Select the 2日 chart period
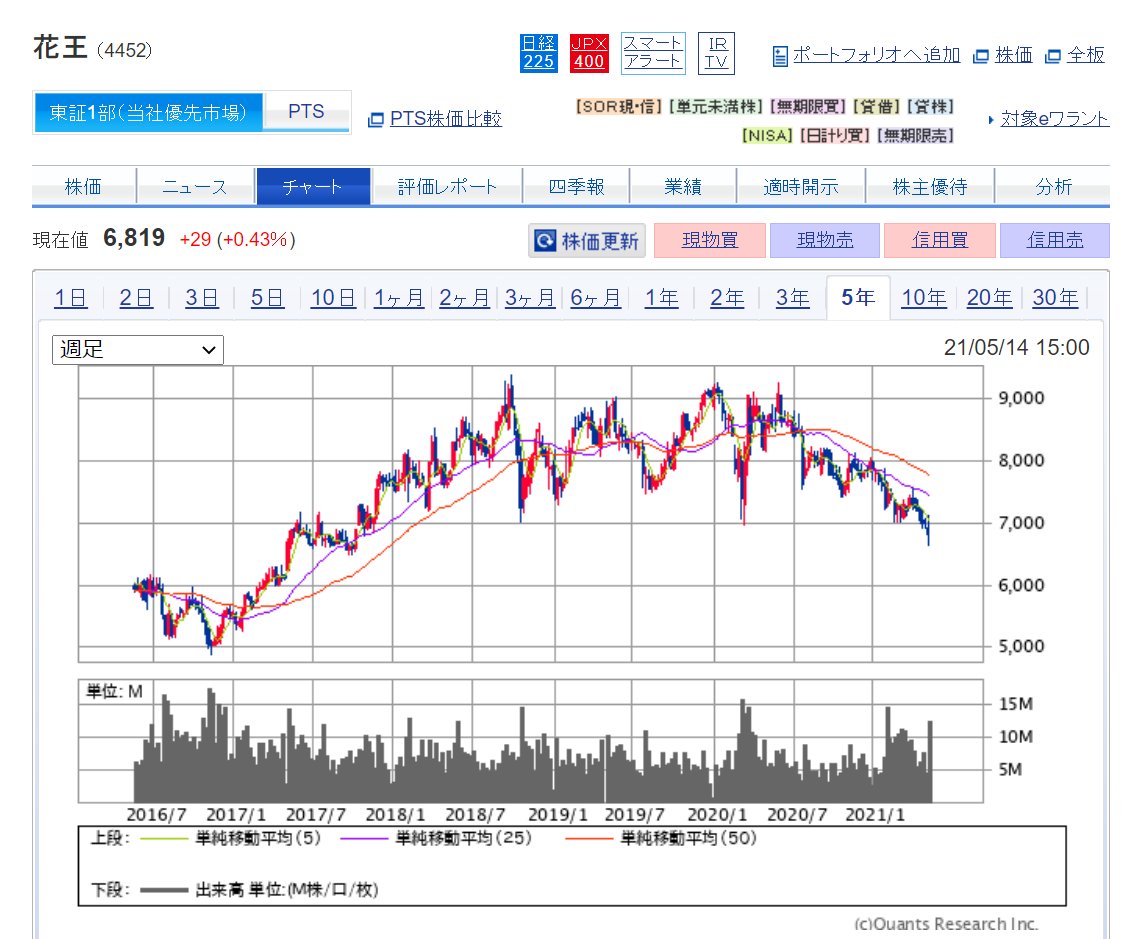 (136, 298)
